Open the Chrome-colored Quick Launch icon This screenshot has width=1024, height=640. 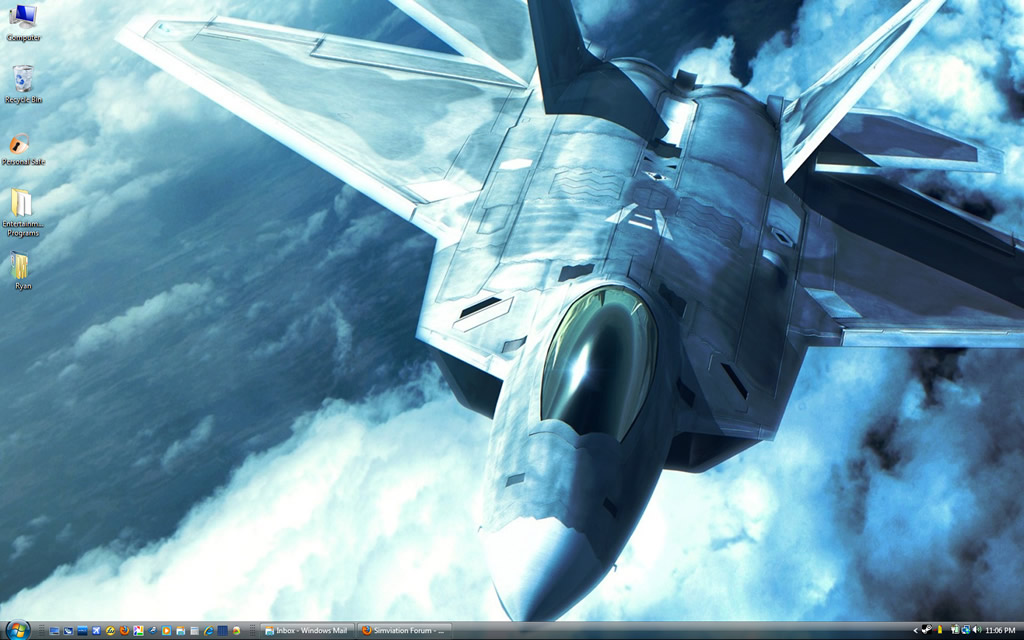pos(236,630)
